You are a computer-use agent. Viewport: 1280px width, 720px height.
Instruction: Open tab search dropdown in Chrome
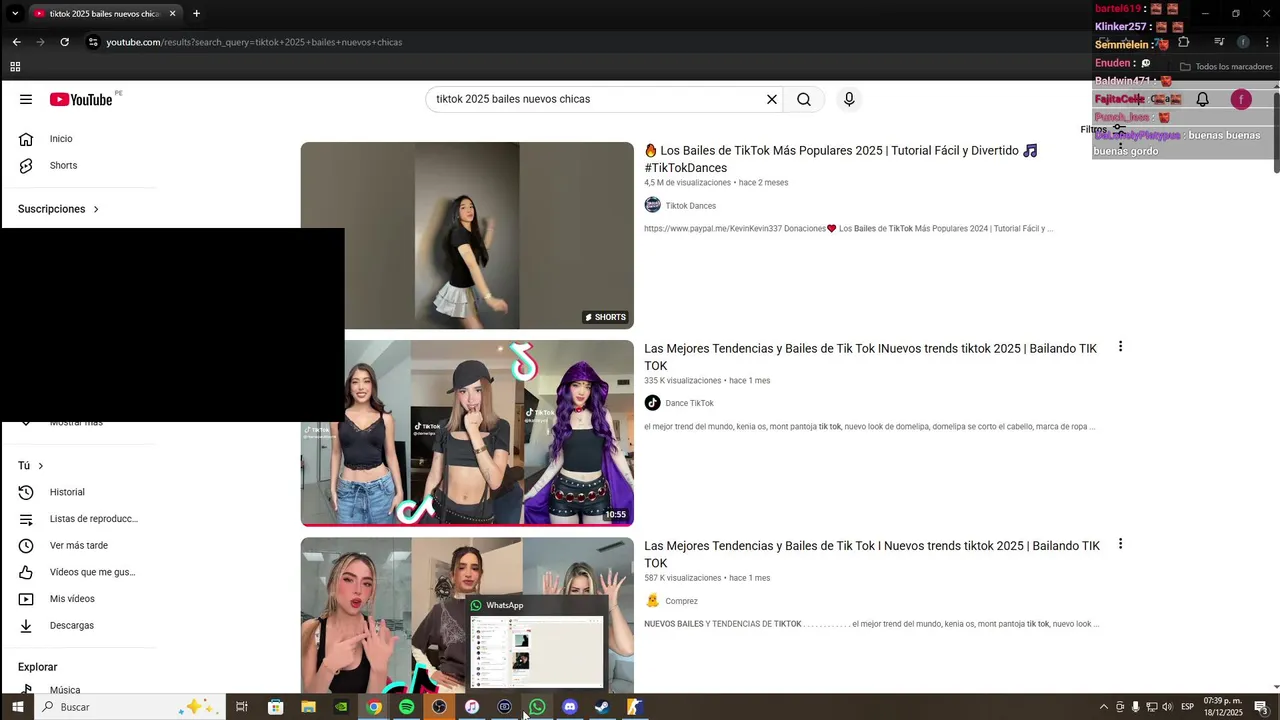(15, 14)
